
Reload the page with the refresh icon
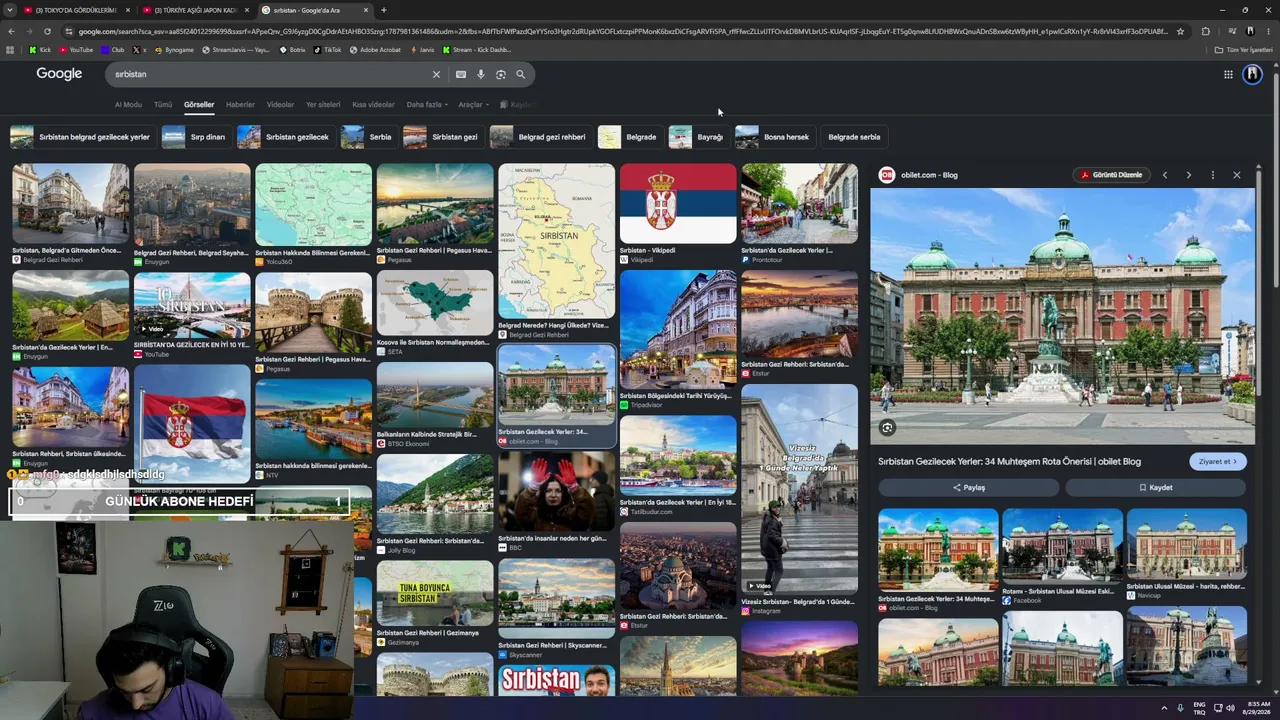click(x=47, y=31)
